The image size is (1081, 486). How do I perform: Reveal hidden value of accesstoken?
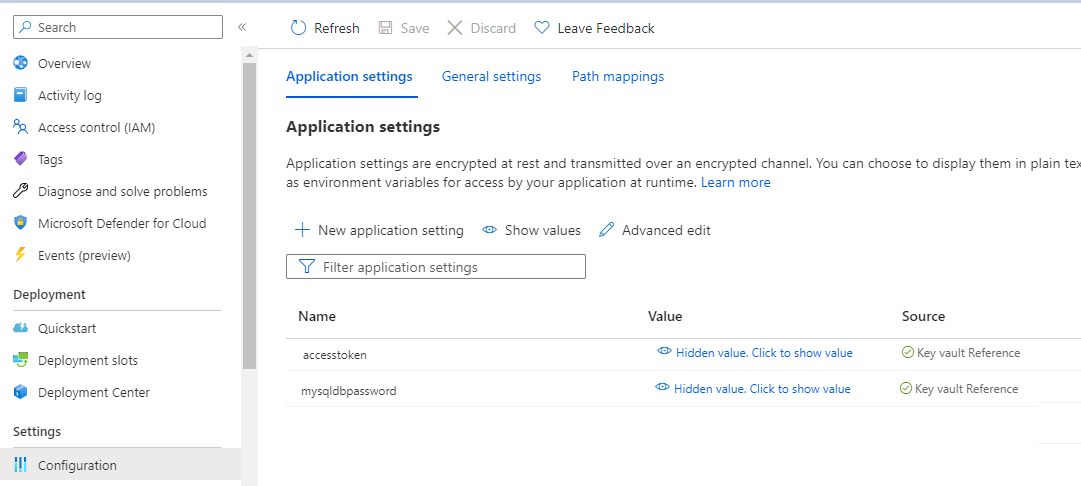pos(755,353)
